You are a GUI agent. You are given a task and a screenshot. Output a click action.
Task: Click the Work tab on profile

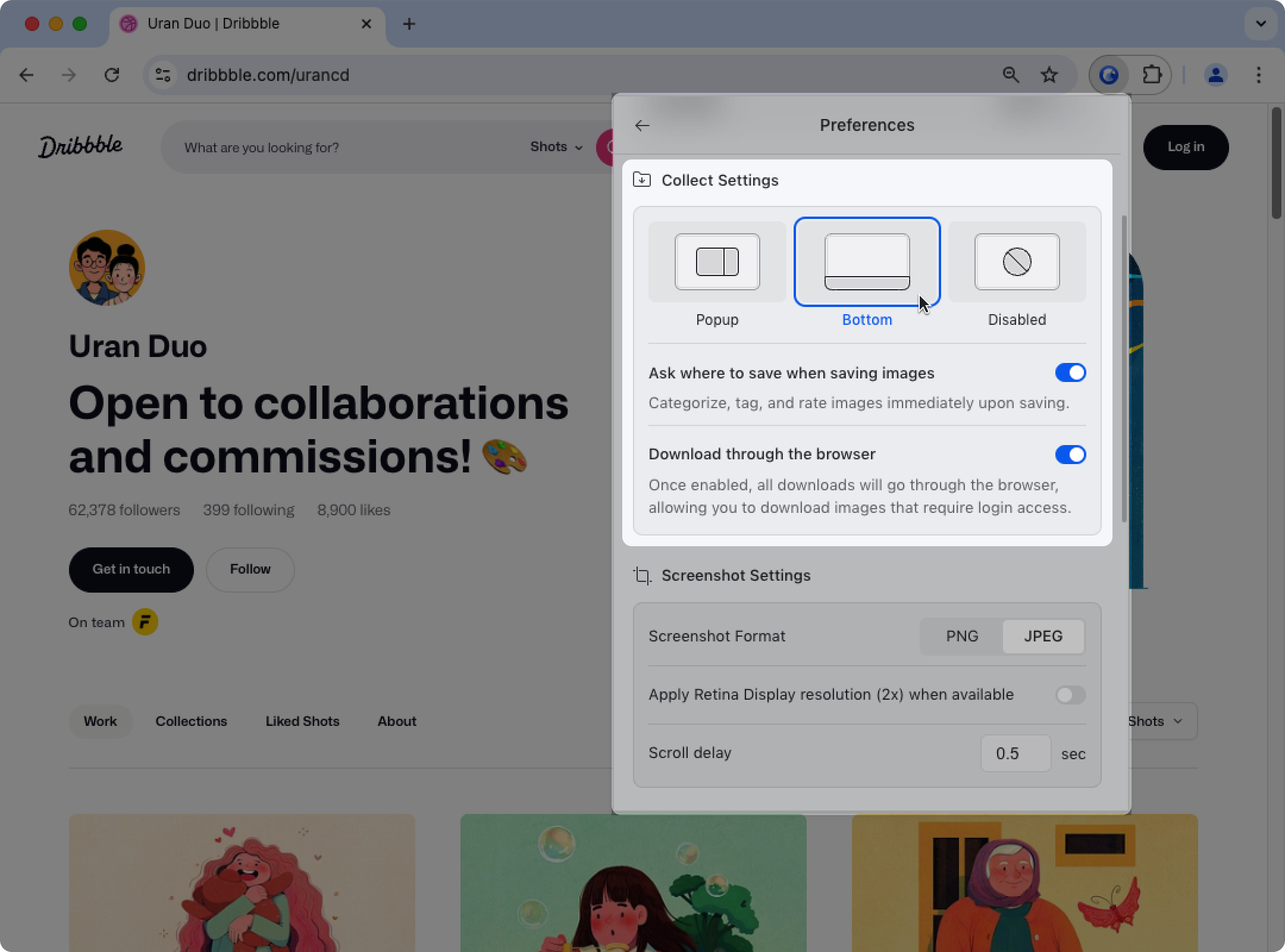tap(99, 721)
